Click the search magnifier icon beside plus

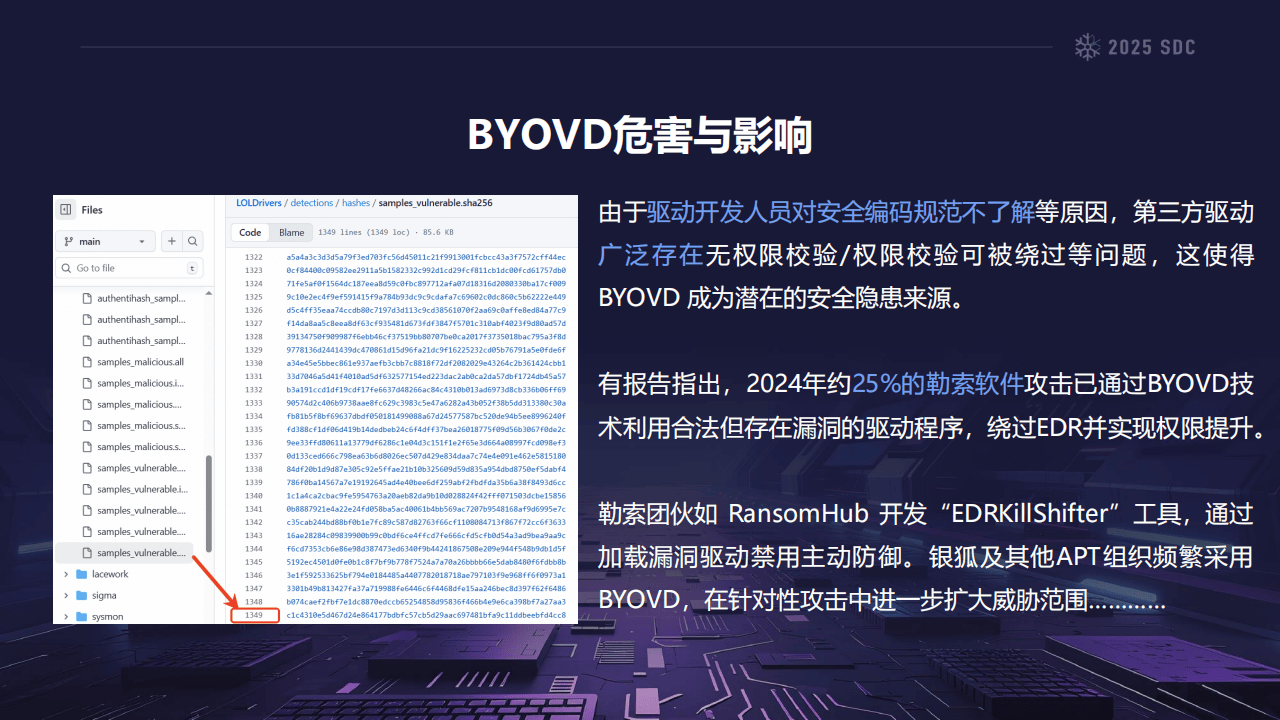click(192, 241)
